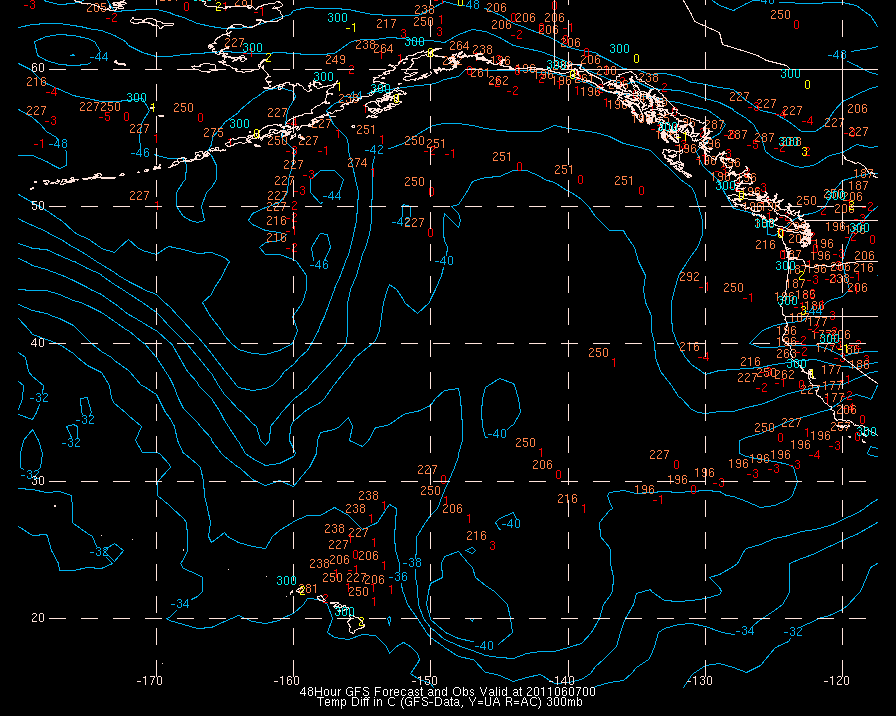Click the 292 observation value
896x716 pixels.
[689, 277]
